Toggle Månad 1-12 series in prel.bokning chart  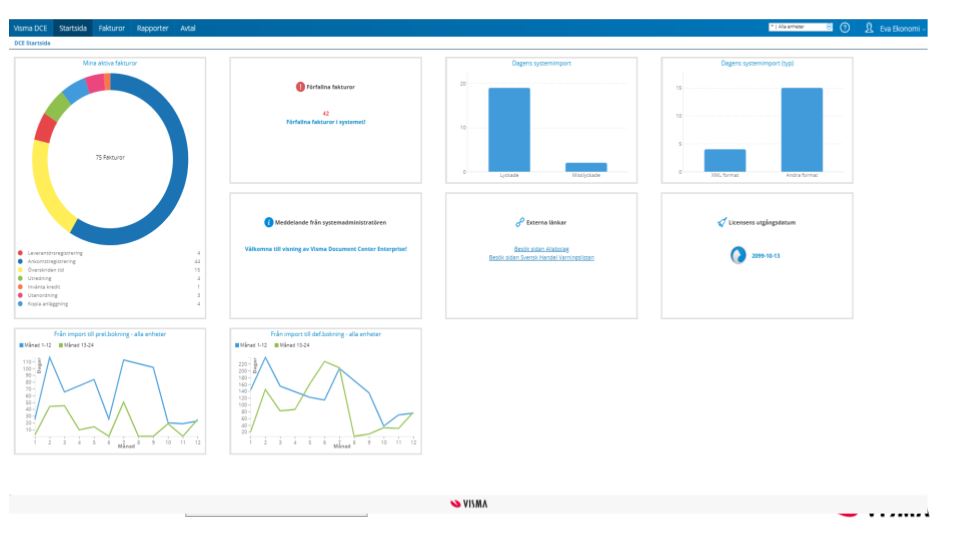pyautogui.click(x=36, y=345)
